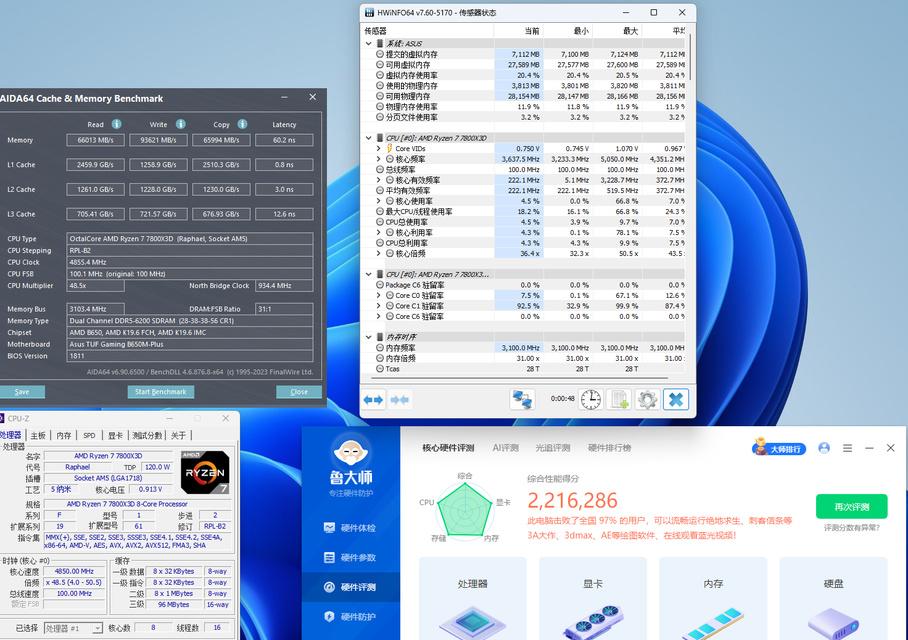Click HWiNFO's expand-columns double arrow icon
The height and width of the screenshot is (640, 908).
[374, 400]
